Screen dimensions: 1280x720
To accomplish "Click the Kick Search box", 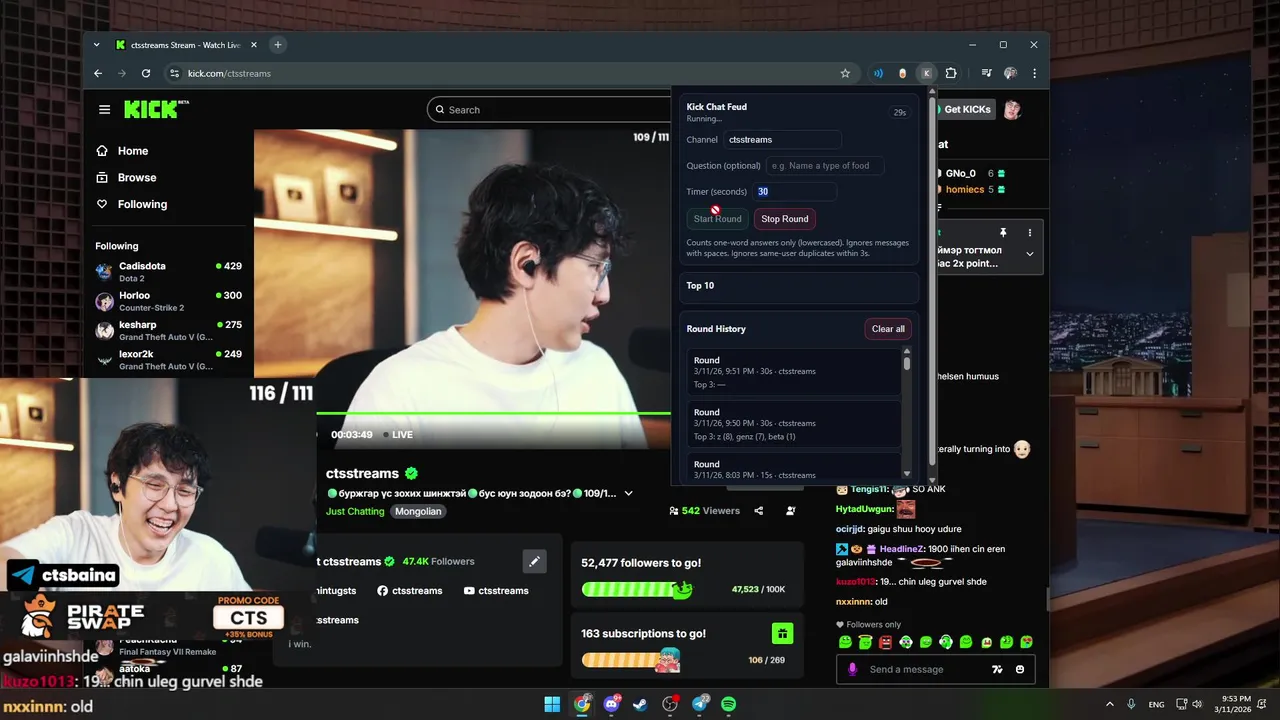I will [550, 110].
